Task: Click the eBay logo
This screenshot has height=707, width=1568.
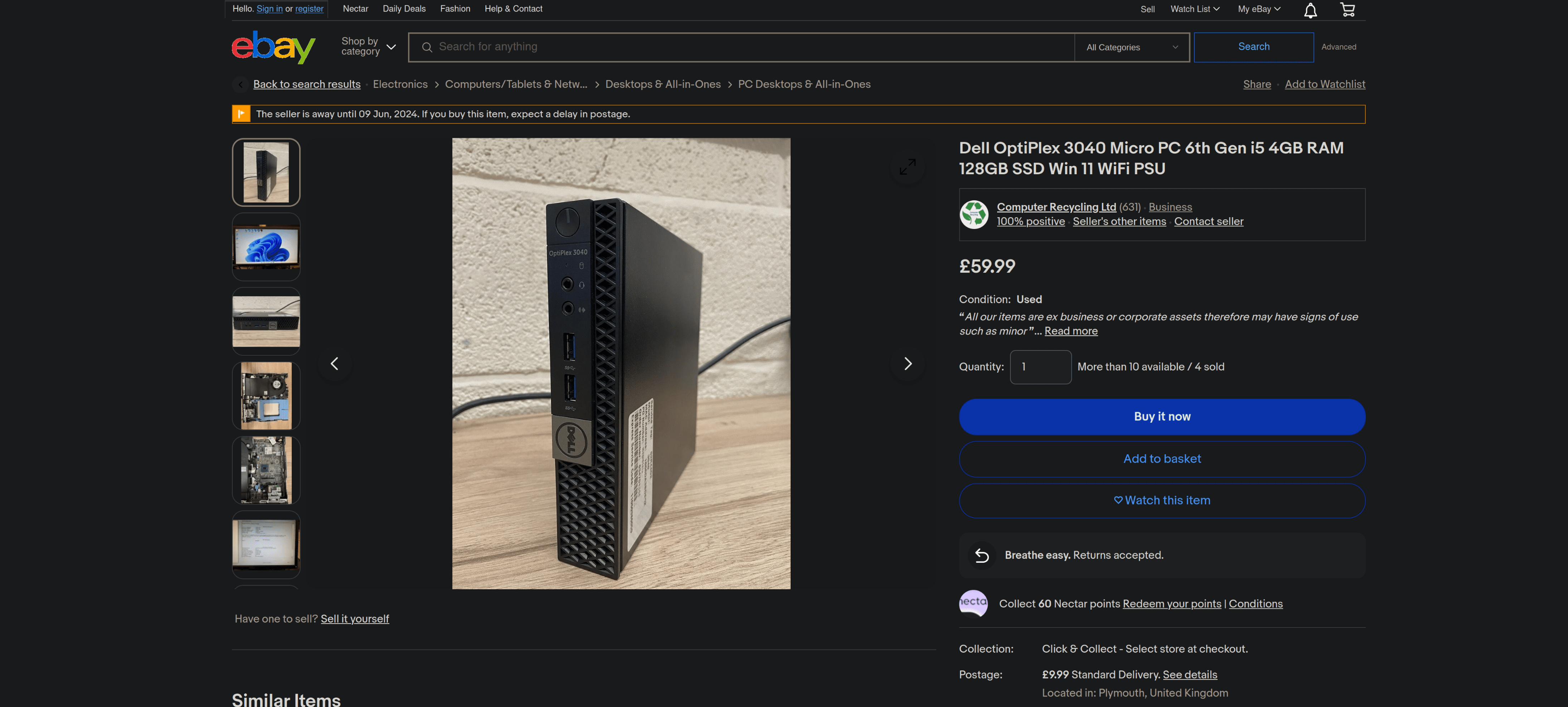Action: [x=273, y=47]
